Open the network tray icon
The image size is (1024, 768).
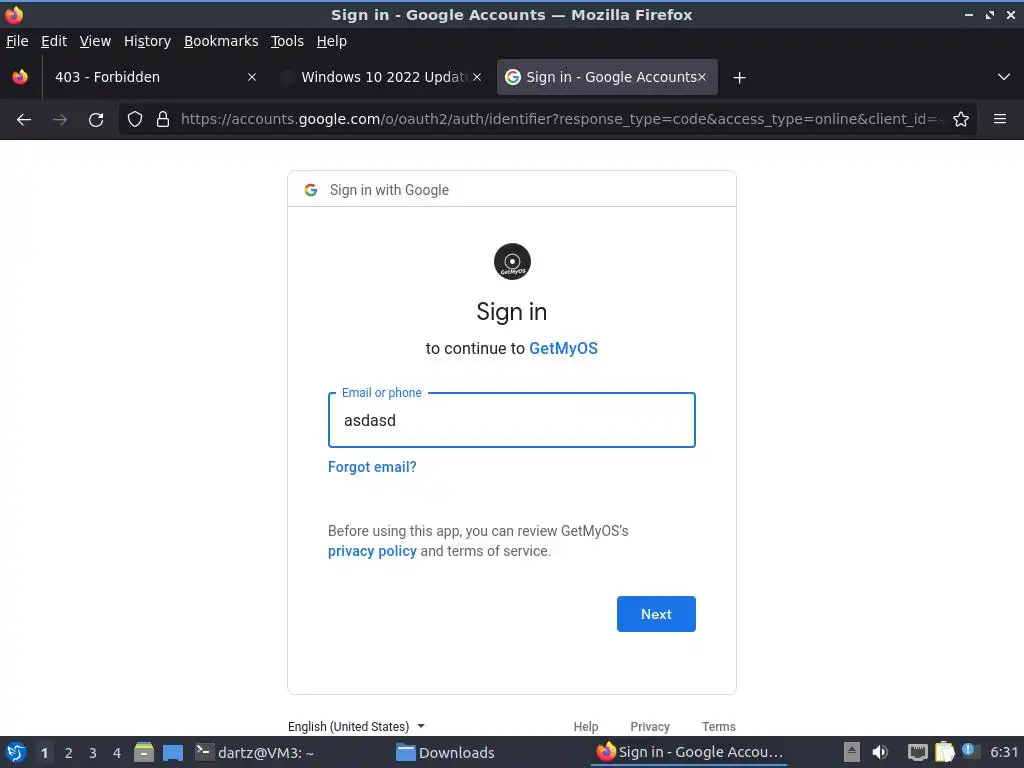[x=918, y=752]
